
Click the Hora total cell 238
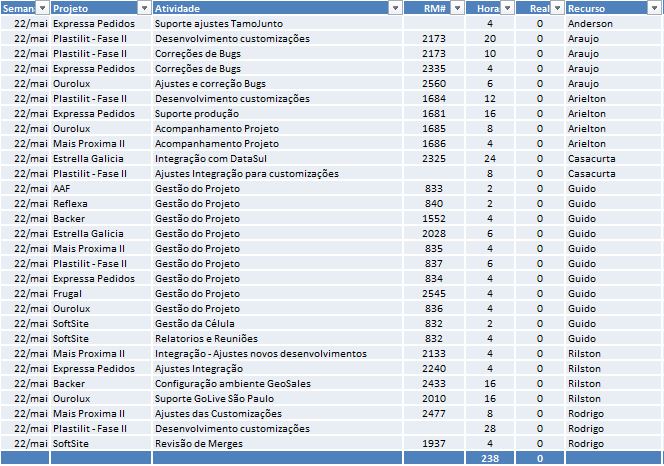490,458
